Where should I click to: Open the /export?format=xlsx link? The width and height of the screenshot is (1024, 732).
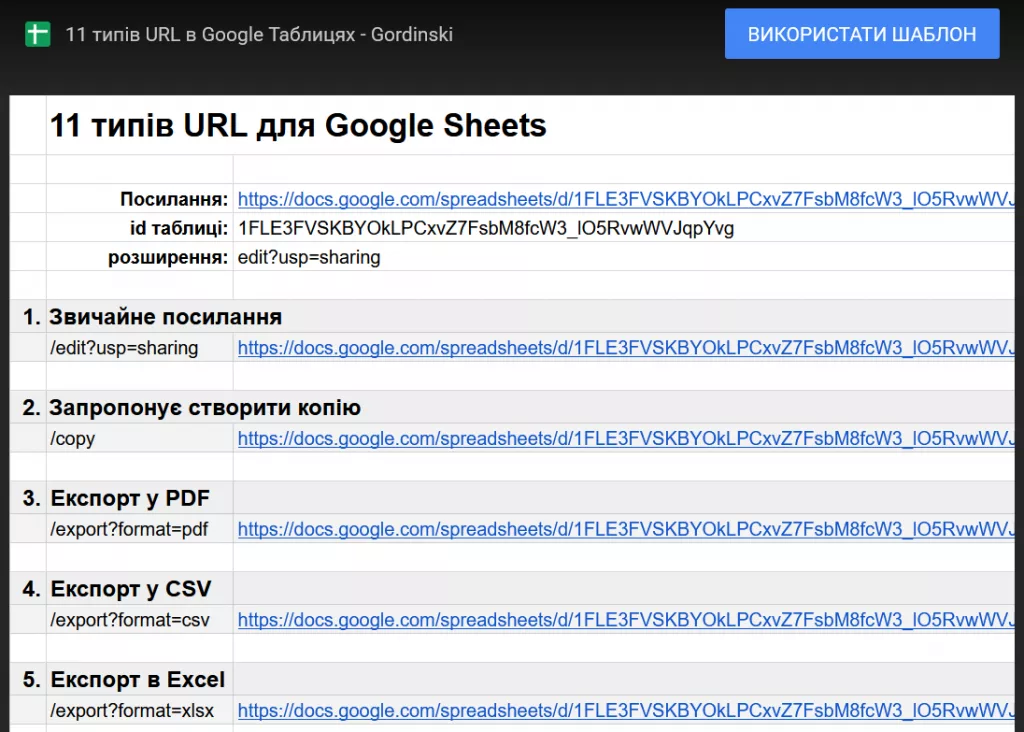[626, 710]
